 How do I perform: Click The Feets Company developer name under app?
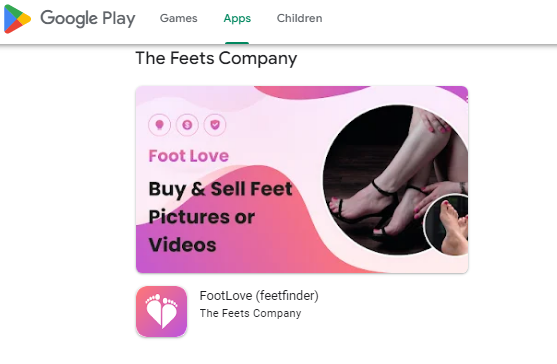250,313
